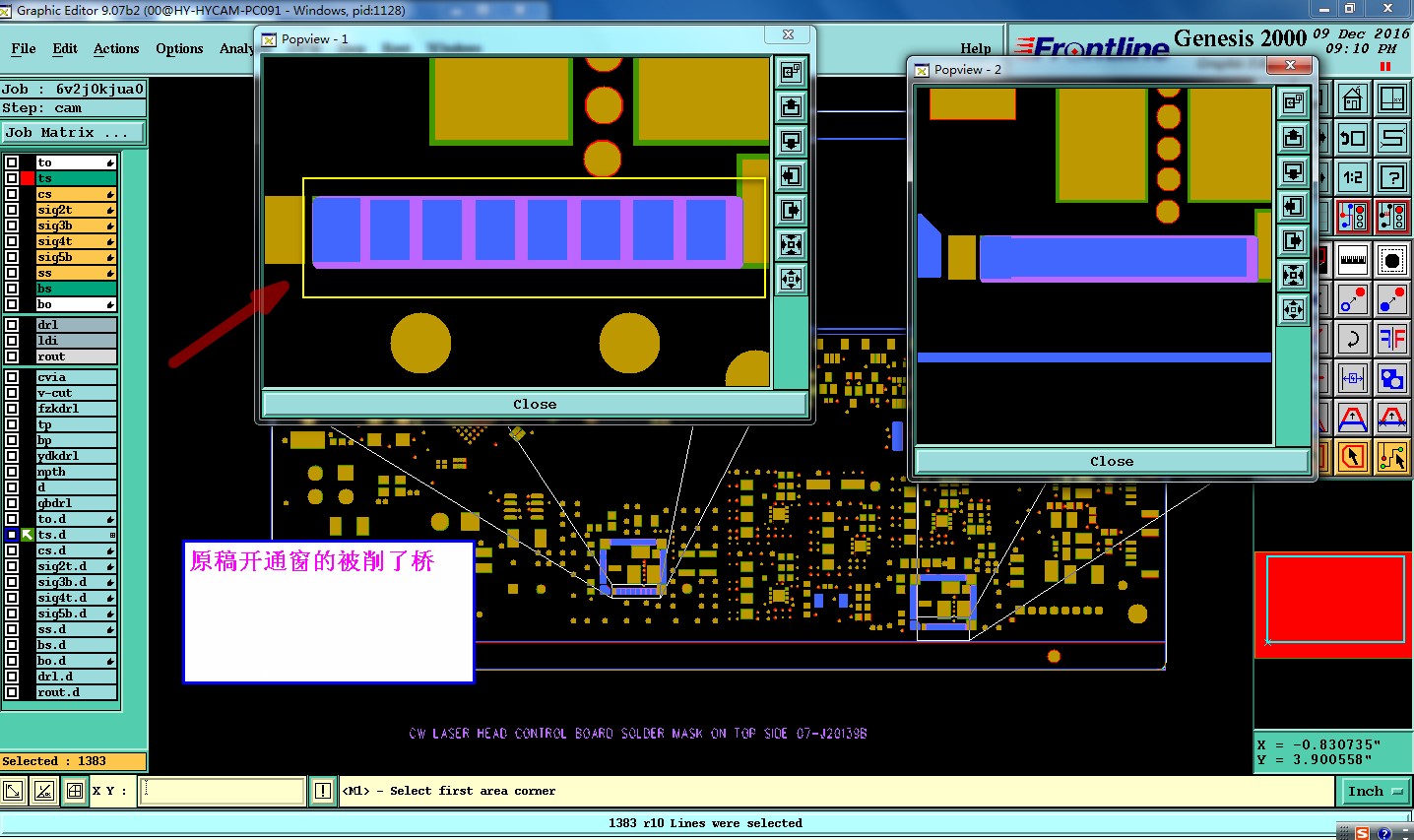This screenshot has width=1414, height=840.
Task: Select layer name 'gbdrl' in the list
Action: coord(76,503)
